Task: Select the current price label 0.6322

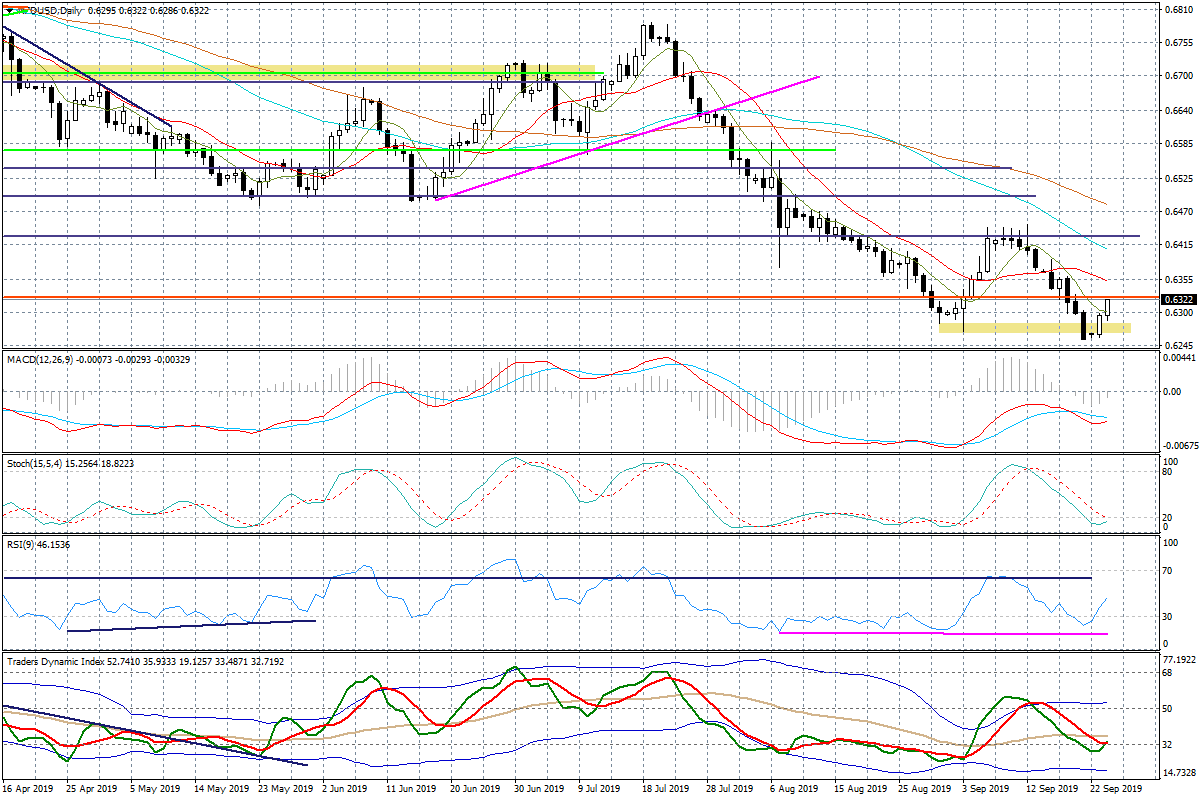Action: pyautogui.click(x=1177, y=299)
